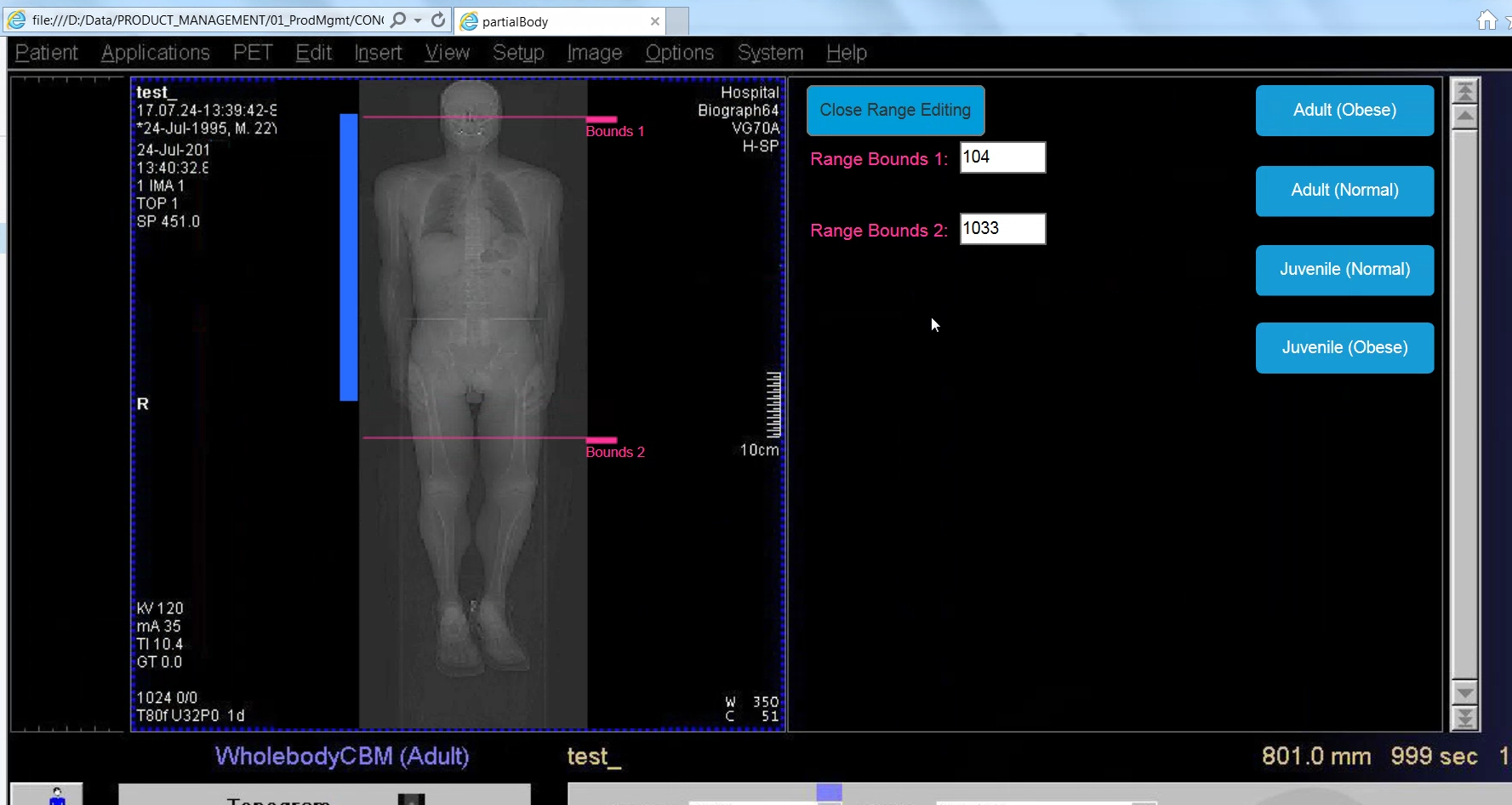The image size is (1512, 805).
Task: Click the Bounds 1 pink handle marker
Action: 602,119
